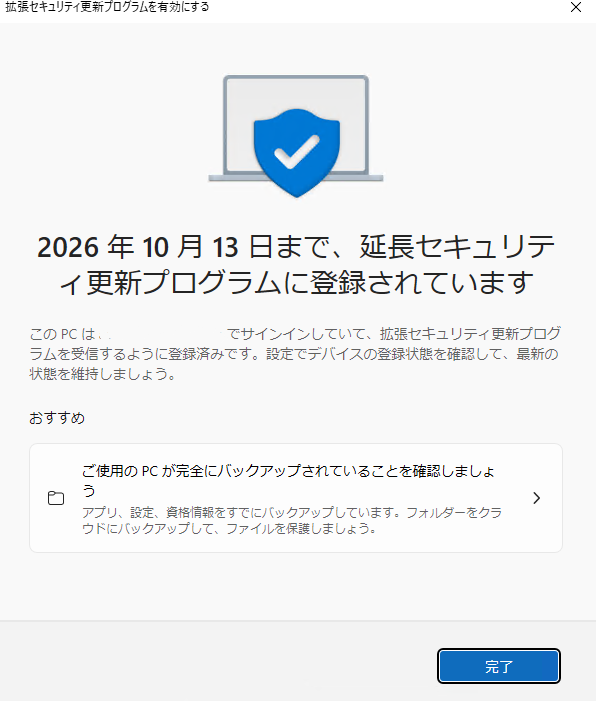596x701 pixels.
Task: Click the おすすめ section label
Action: point(57,418)
